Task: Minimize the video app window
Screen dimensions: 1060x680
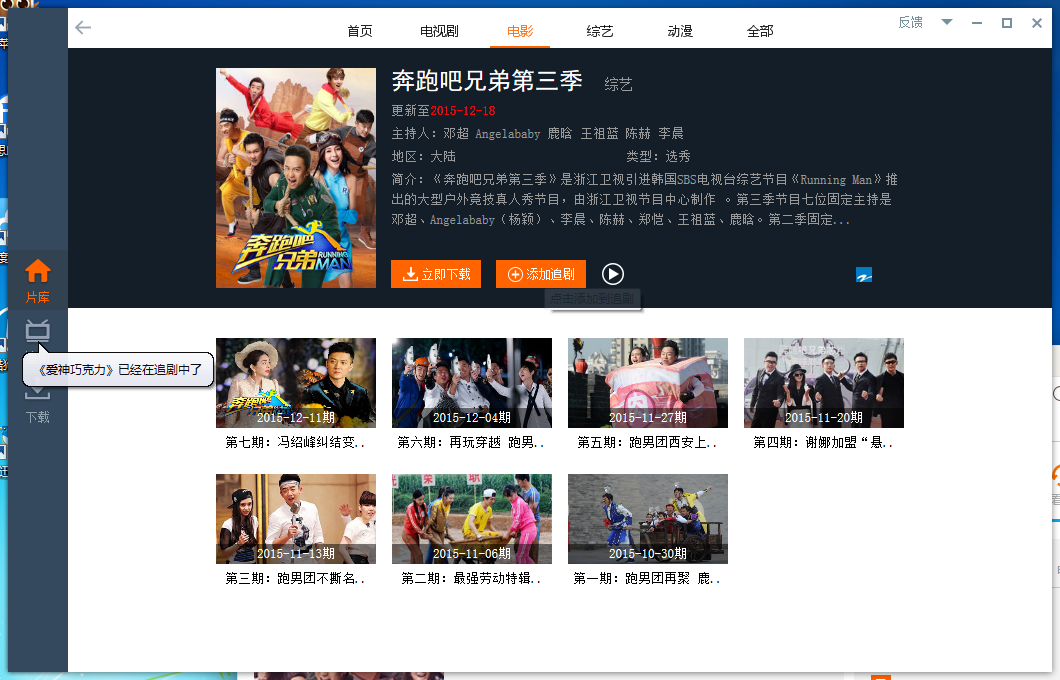Action: tap(977, 23)
